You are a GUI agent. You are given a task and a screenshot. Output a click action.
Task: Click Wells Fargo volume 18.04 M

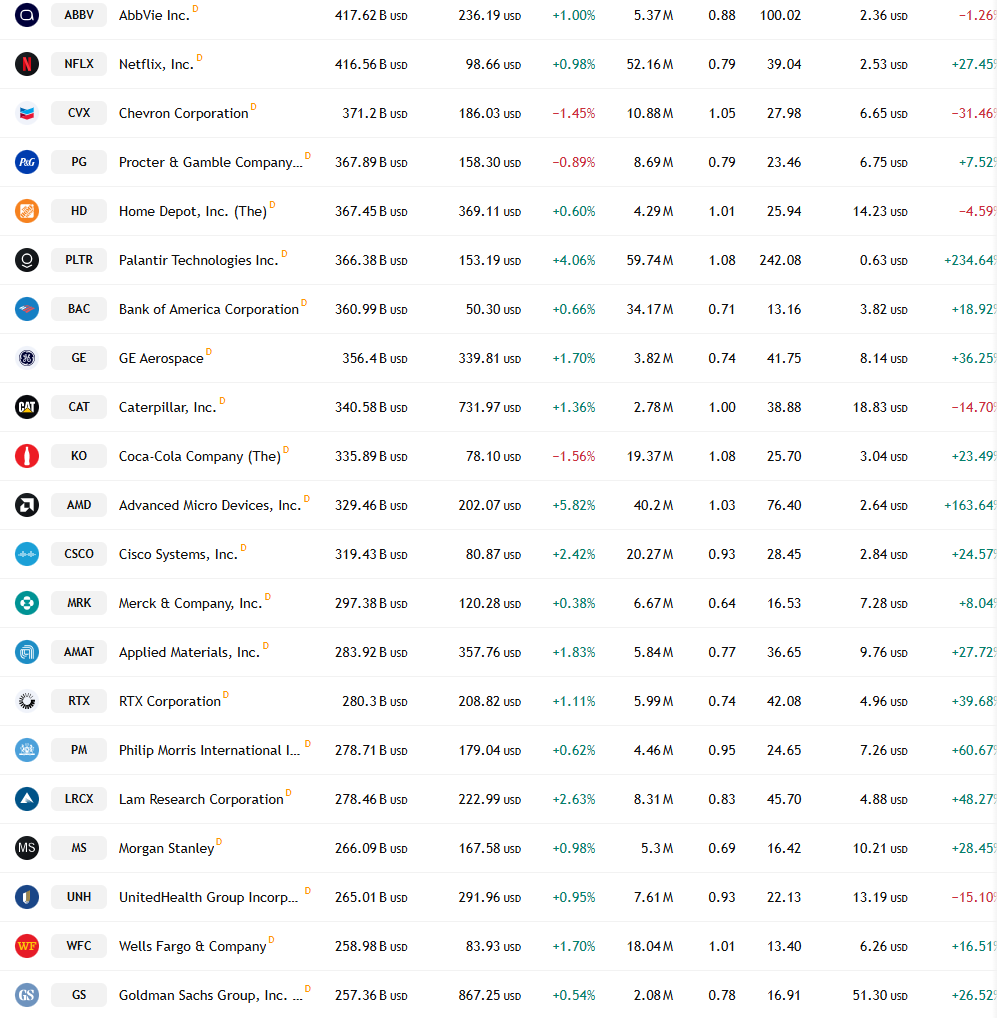pyautogui.click(x=650, y=947)
